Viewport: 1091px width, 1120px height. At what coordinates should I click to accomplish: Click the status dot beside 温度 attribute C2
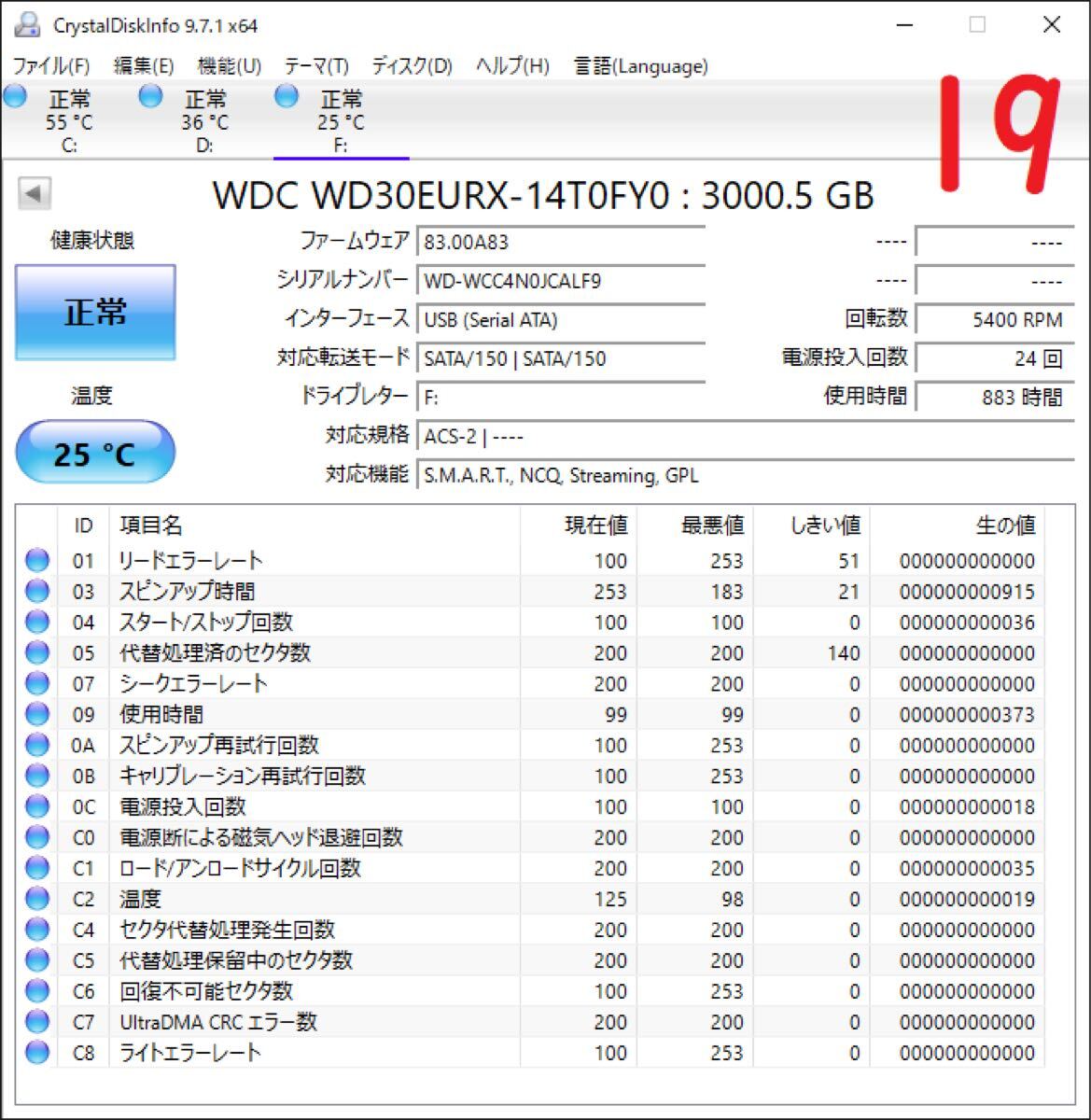[36, 899]
